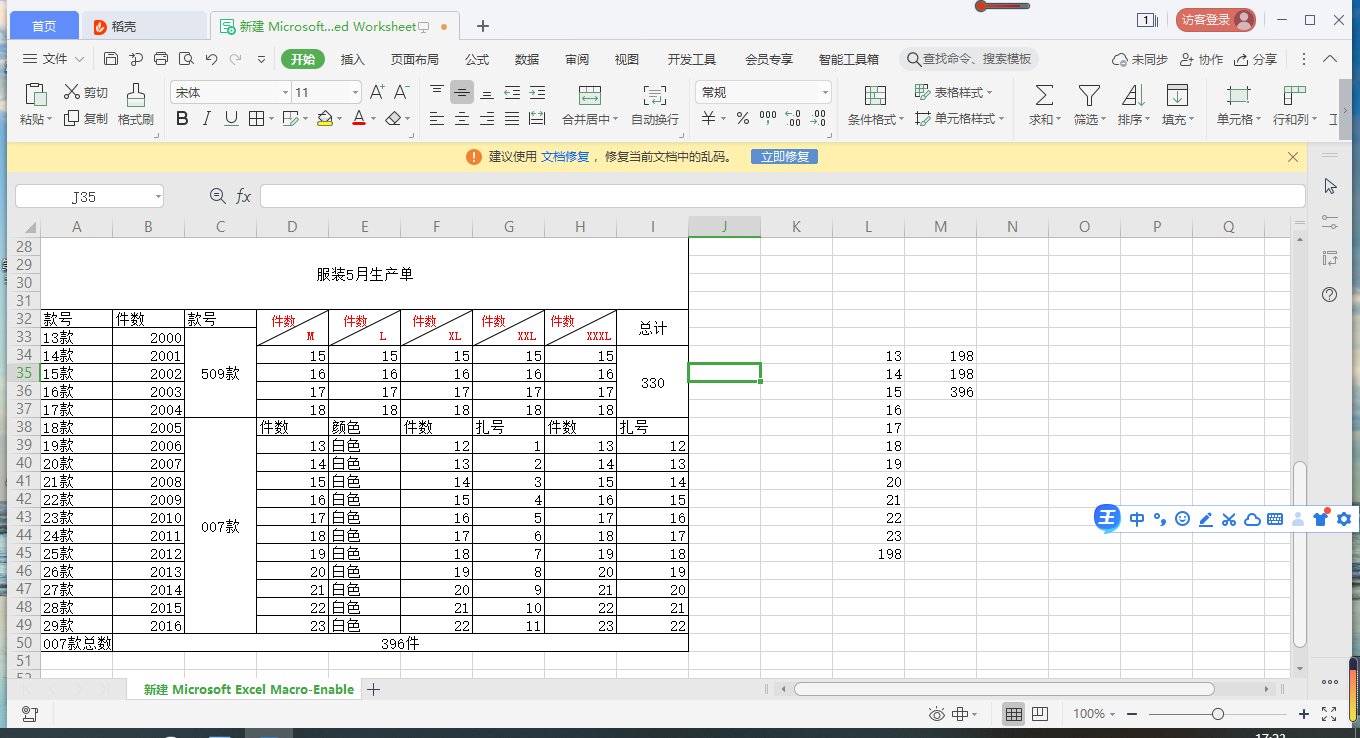
Task: Click the Undo arrow icon
Action: (x=211, y=59)
